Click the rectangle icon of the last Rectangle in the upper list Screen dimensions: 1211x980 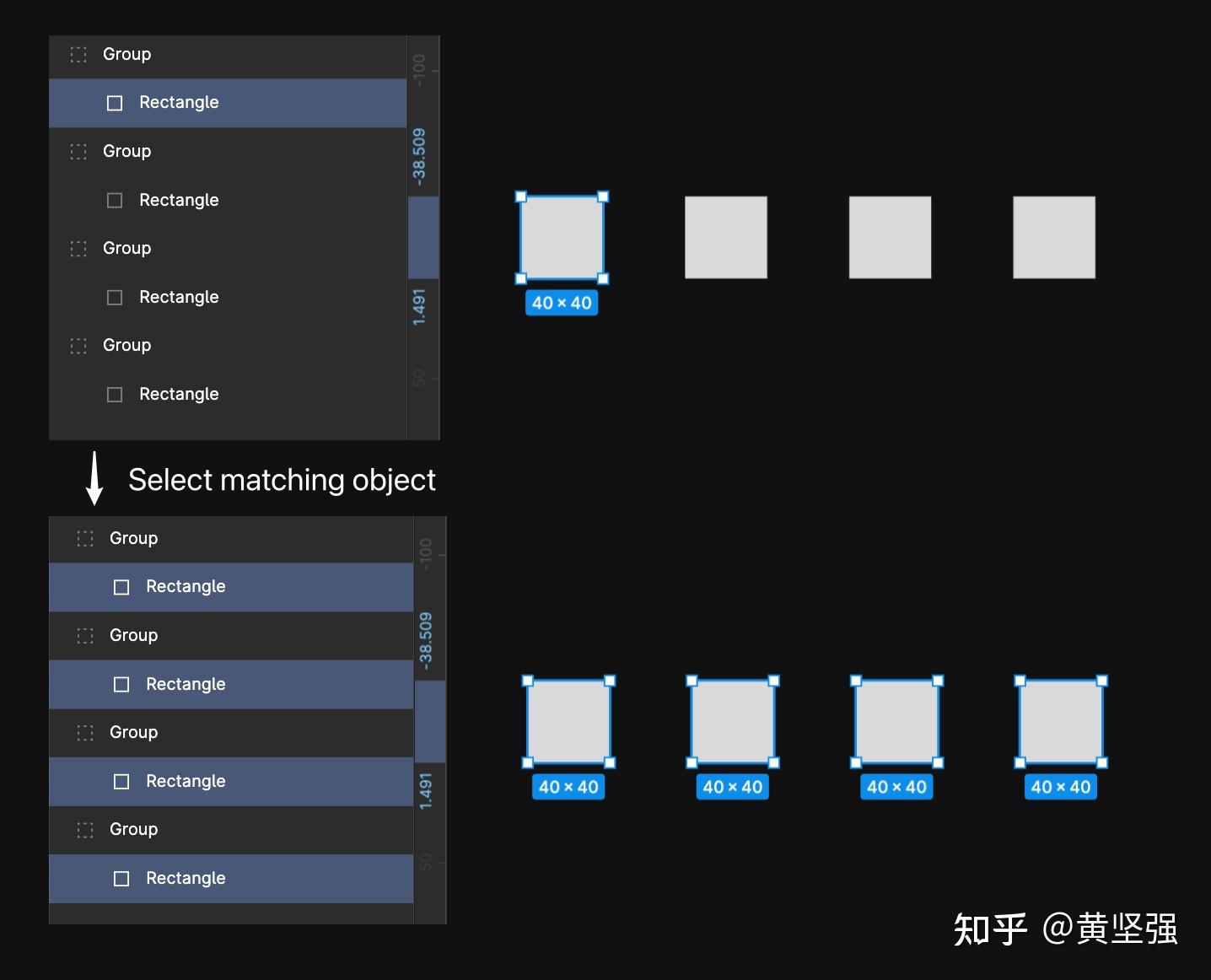[115, 395]
